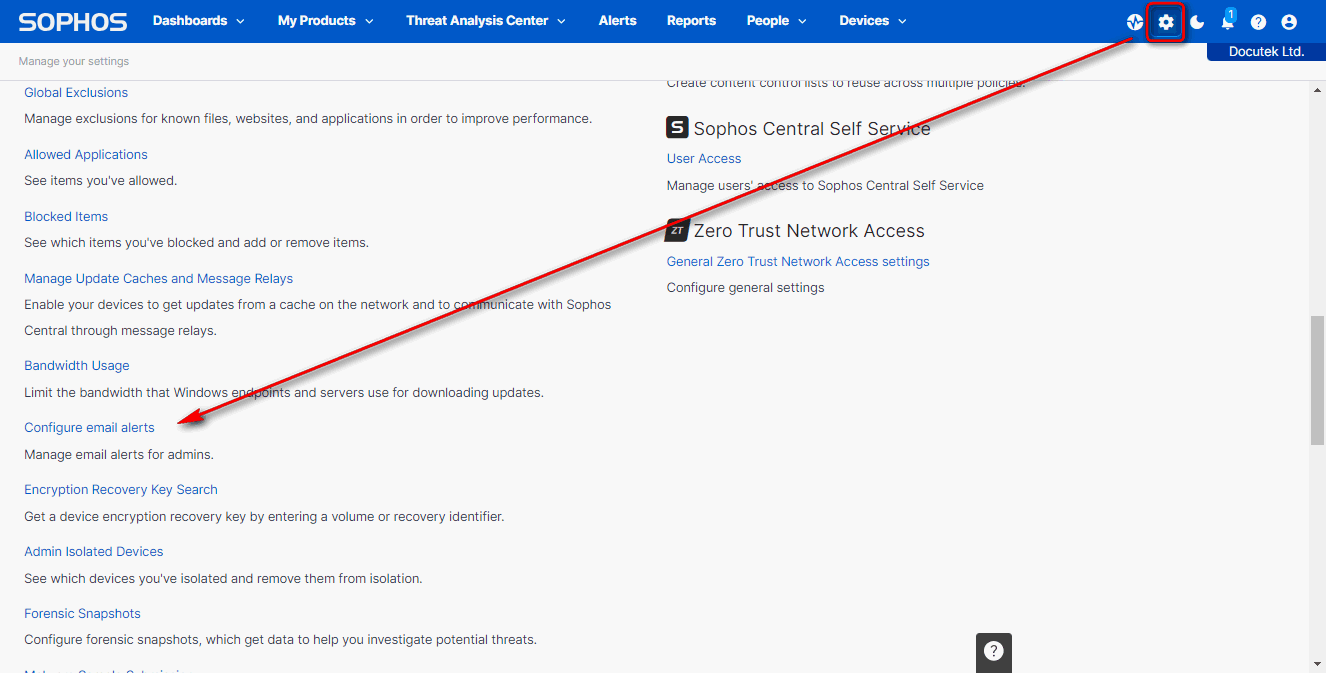Click 'Get a device encryption recovery key' text
This screenshot has height=673, width=1326.
tap(264, 517)
